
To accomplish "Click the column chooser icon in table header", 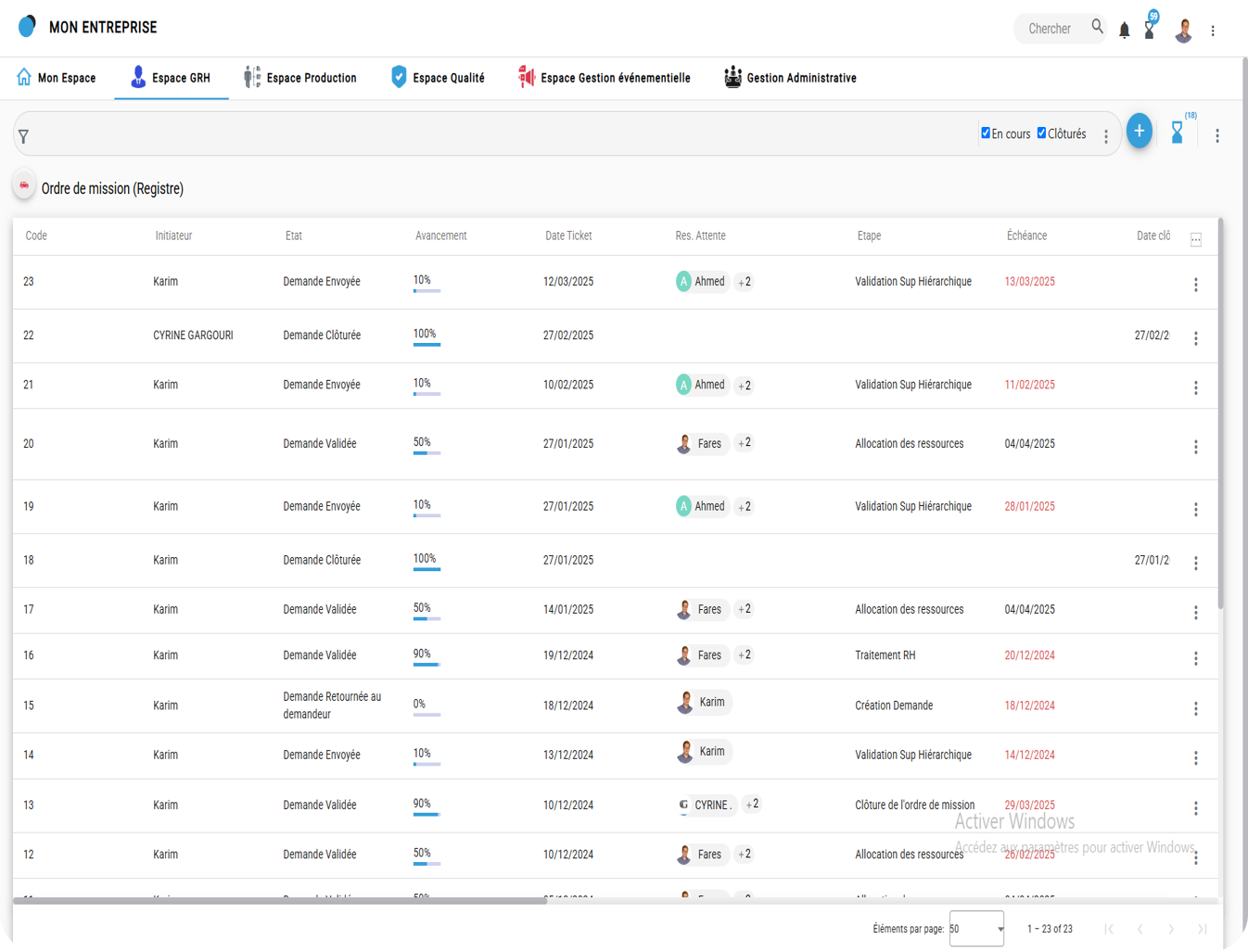I will pyautogui.click(x=1195, y=240).
